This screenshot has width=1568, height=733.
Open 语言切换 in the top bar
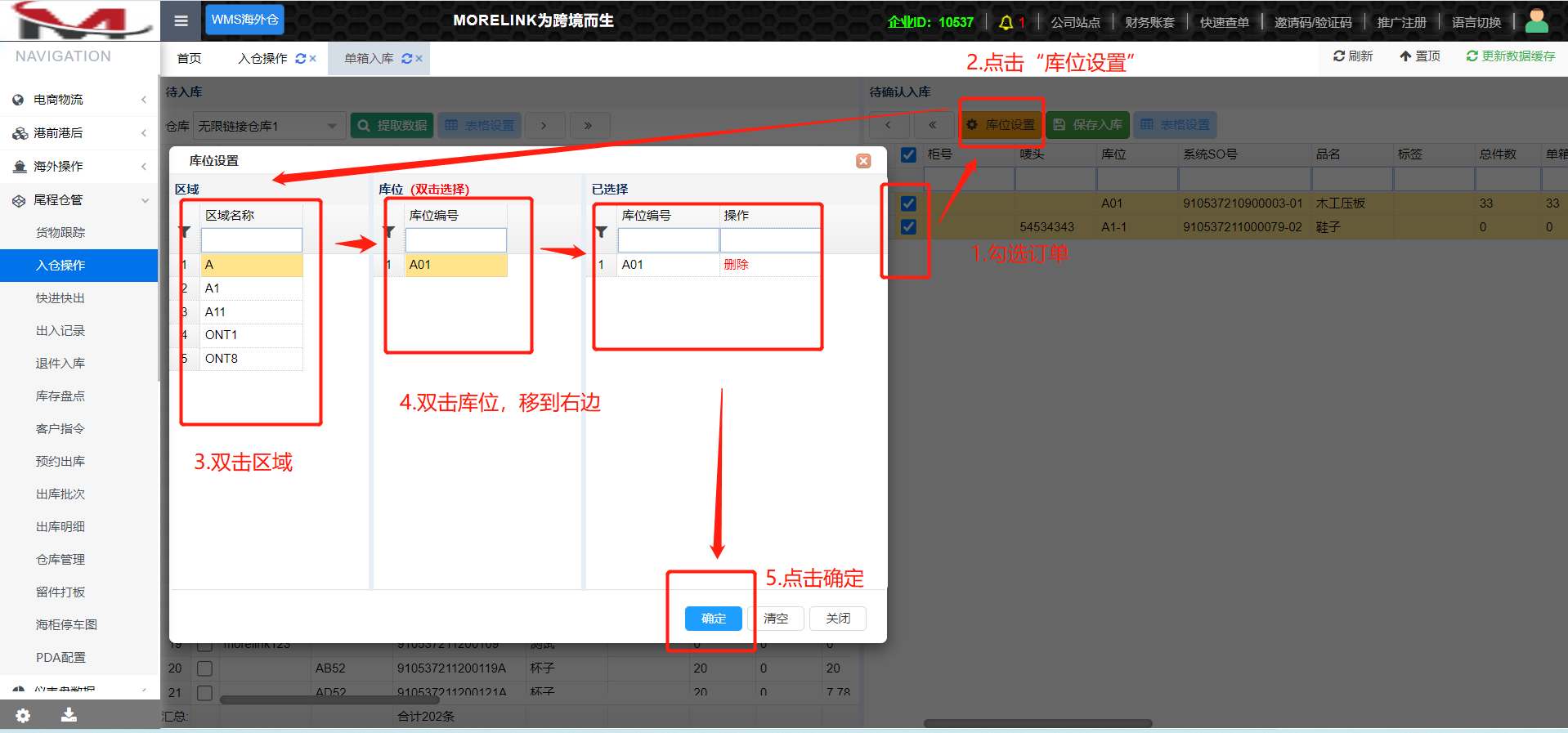click(x=1476, y=22)
